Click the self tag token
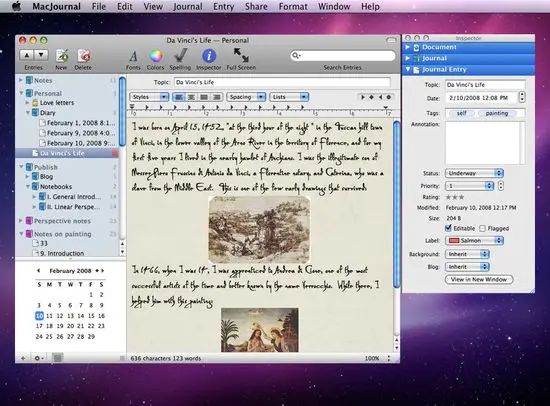The image size is (550, 406). pos(461,113)
